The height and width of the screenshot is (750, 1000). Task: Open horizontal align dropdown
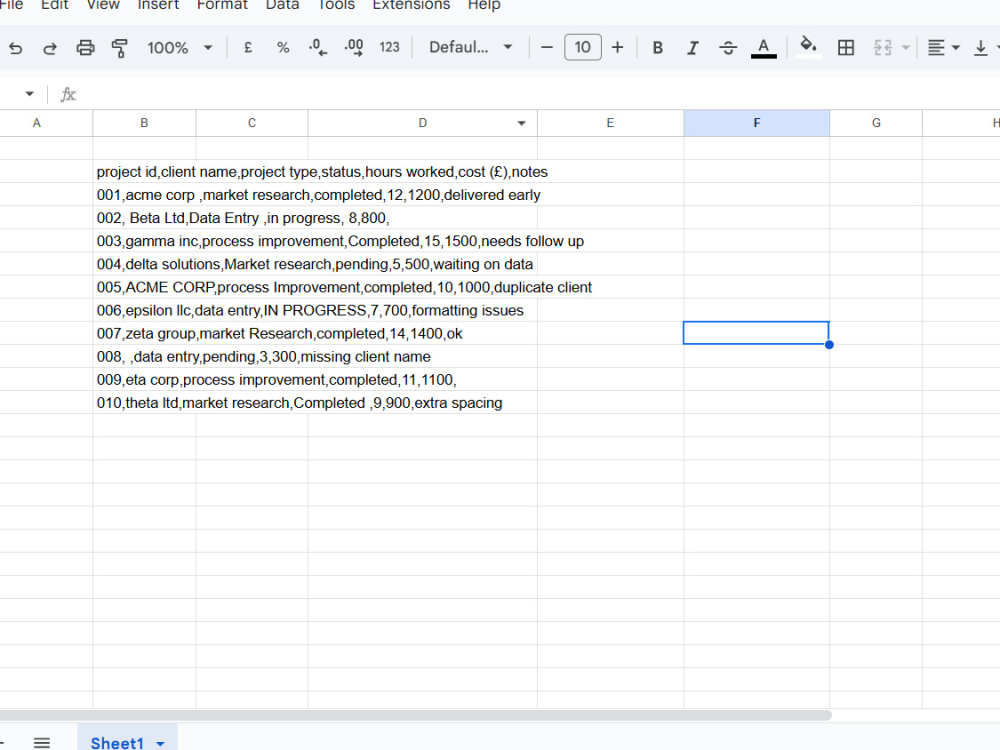coord(943,48)
